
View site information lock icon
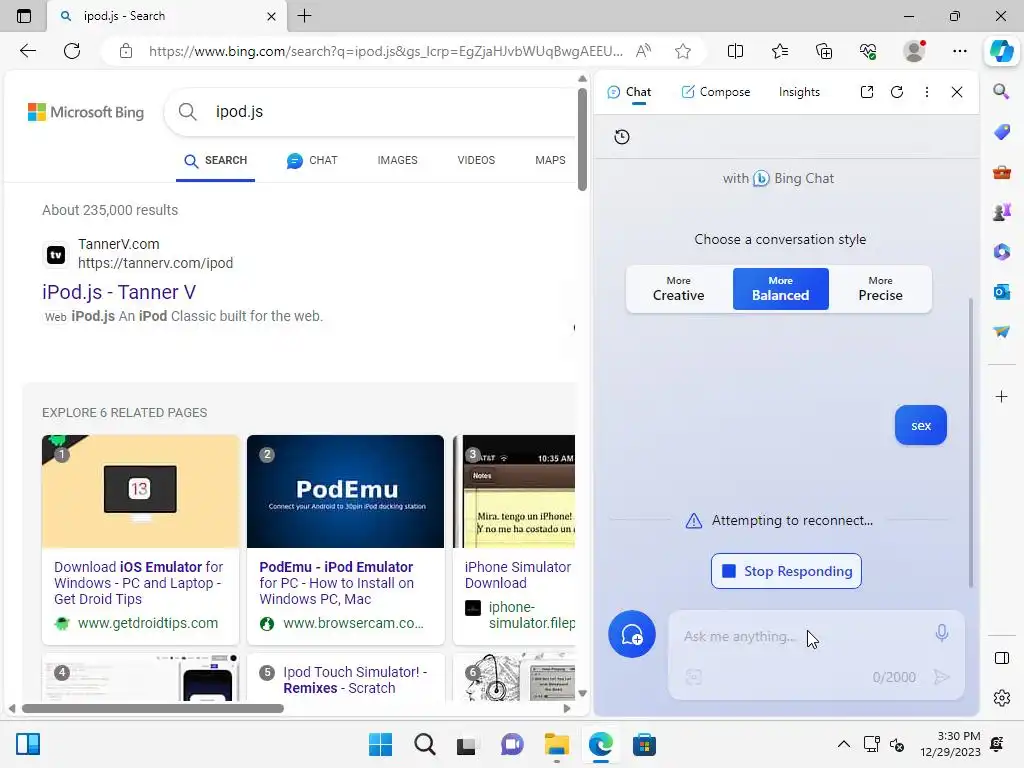[x=126, y=51]
